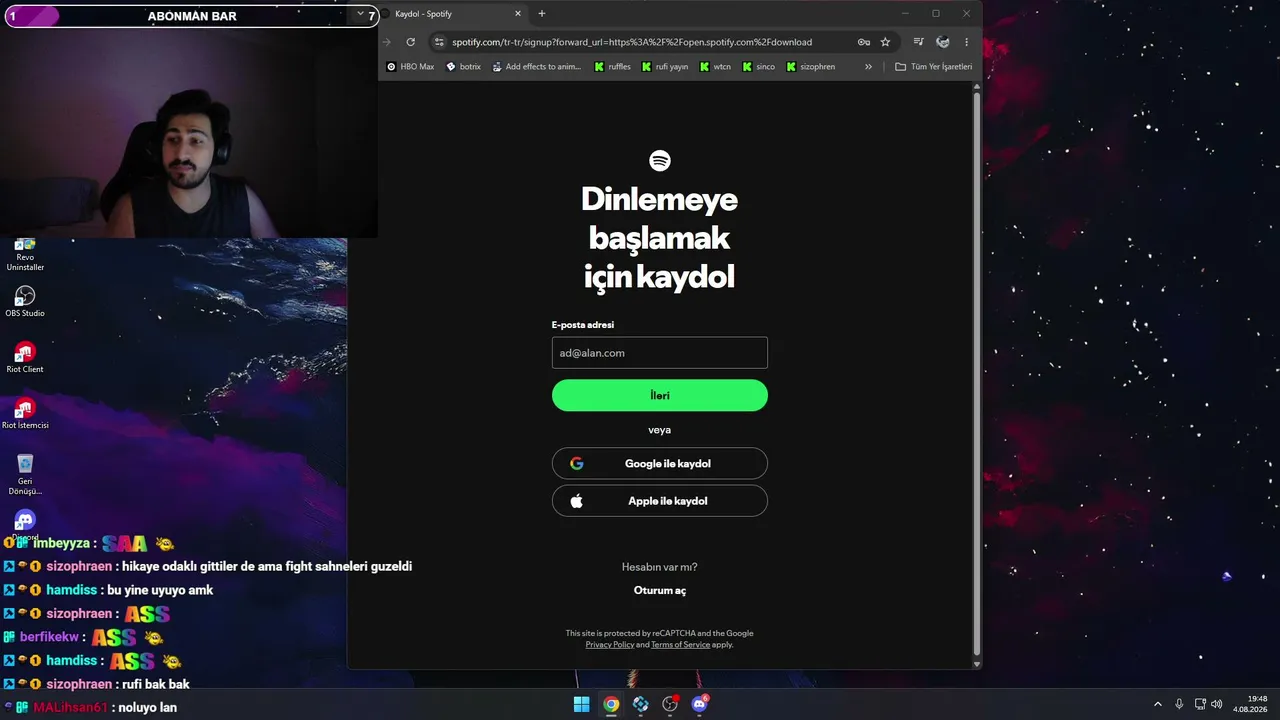Click MALihsan61's 'noluyo lan' chat message

pyautogui.click(x=148, y=707)
